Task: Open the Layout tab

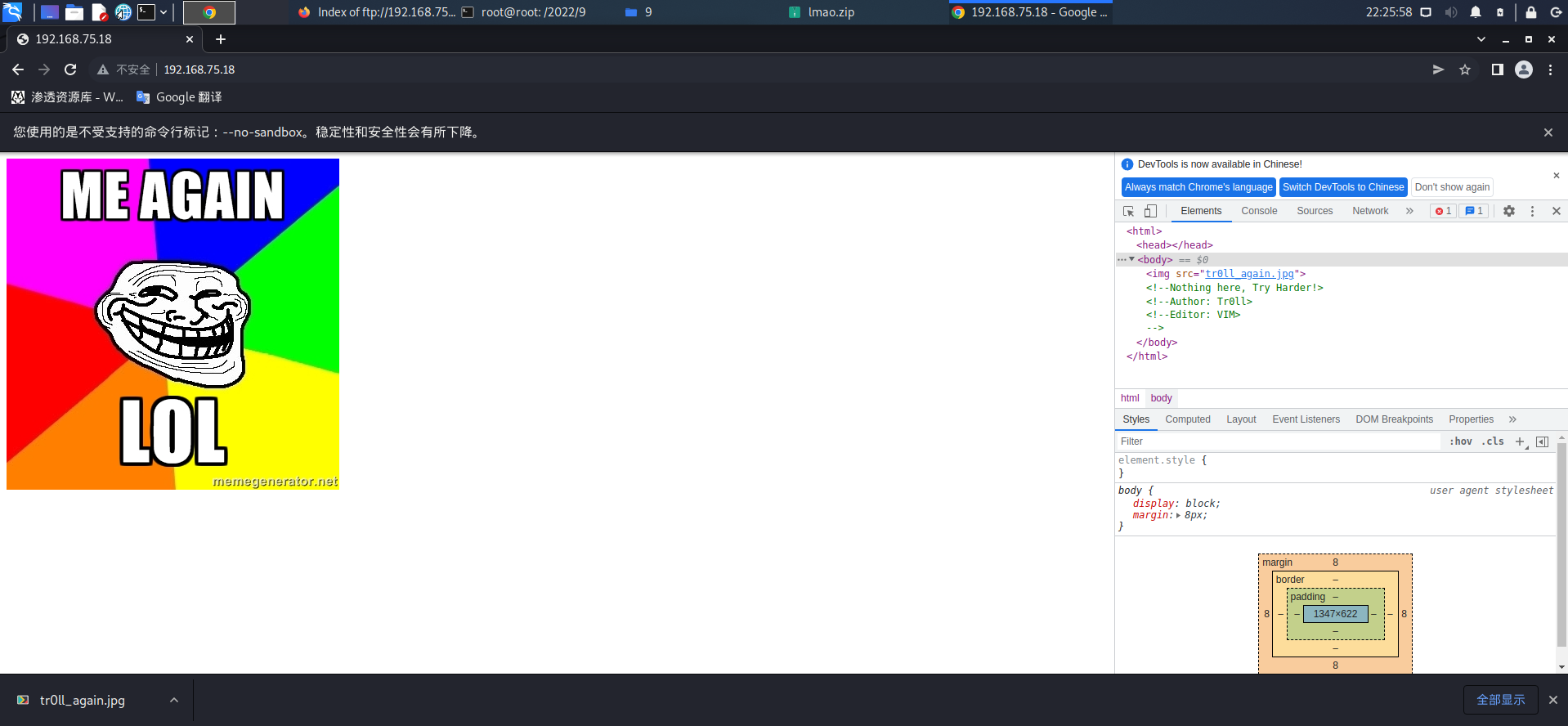Action: pos(1241,419)
